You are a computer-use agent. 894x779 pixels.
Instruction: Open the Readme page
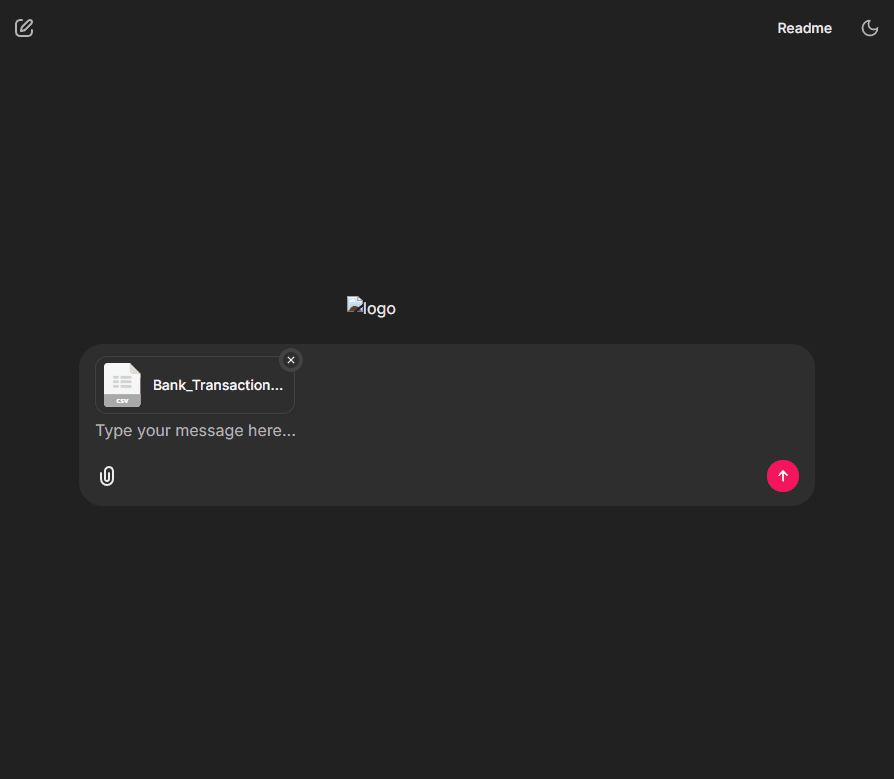pos(804,28)
